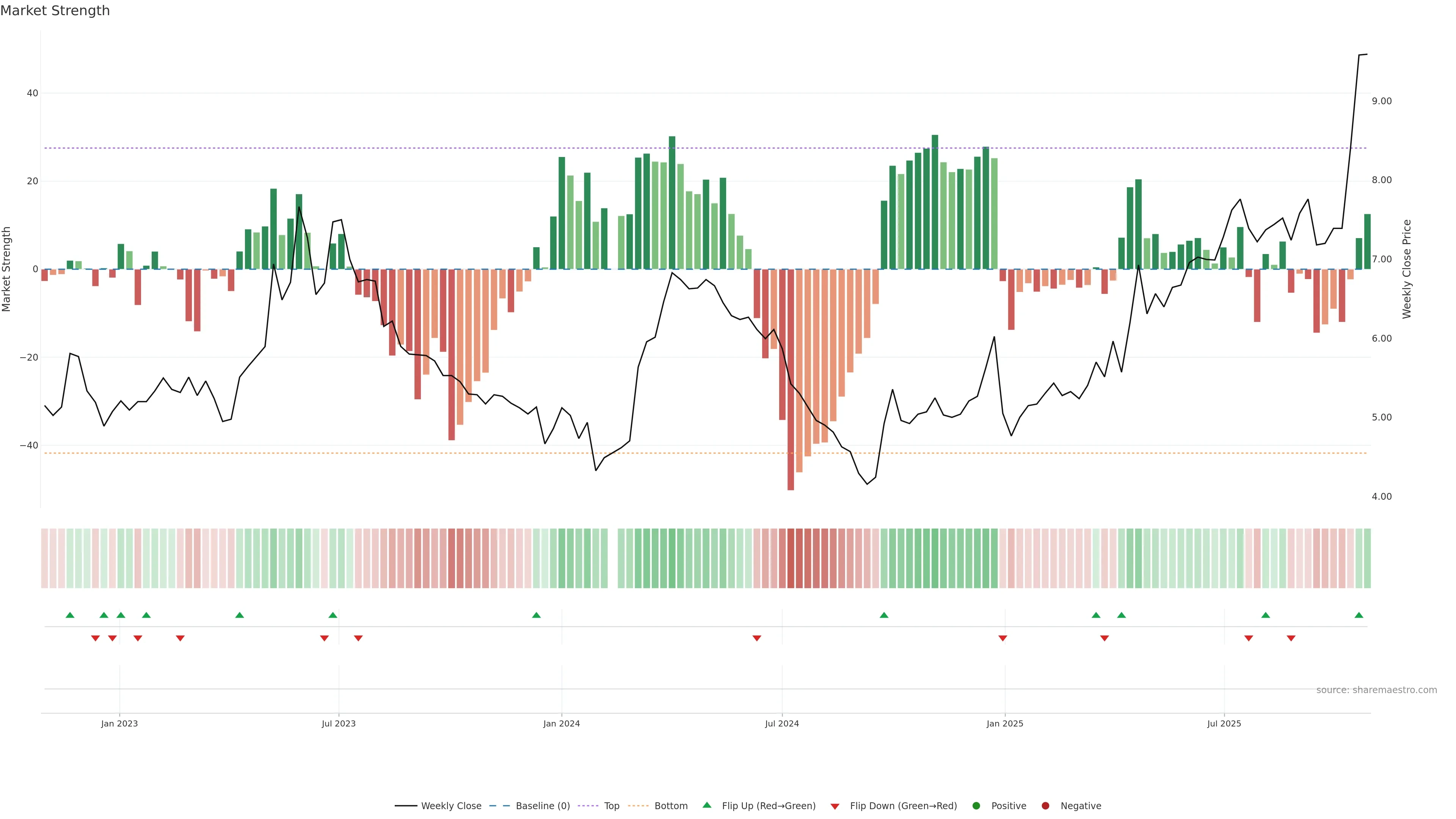Click the leftmost red flip-down triangle marker

96,638
